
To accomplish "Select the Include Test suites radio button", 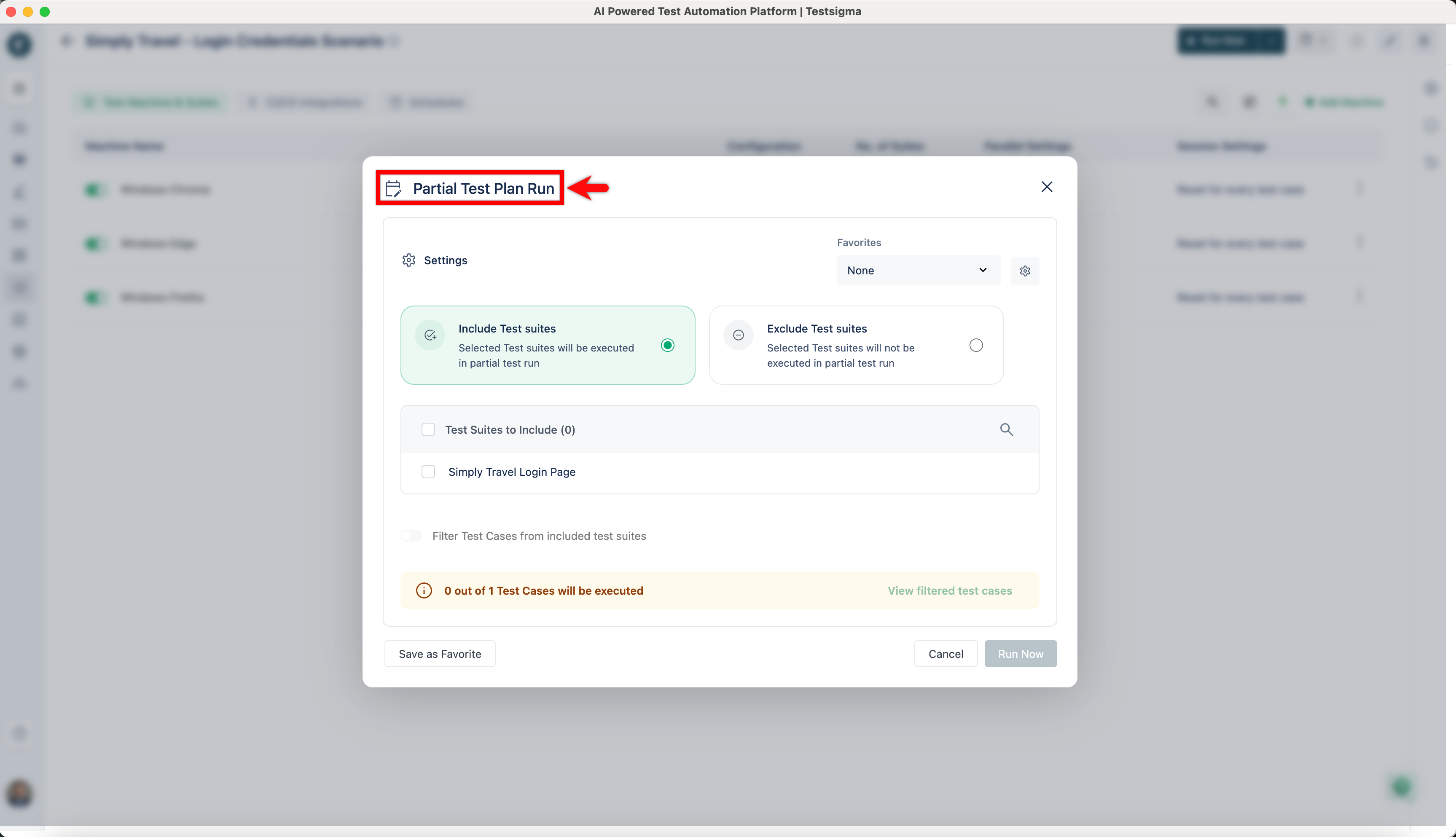I will pos(667,345).
